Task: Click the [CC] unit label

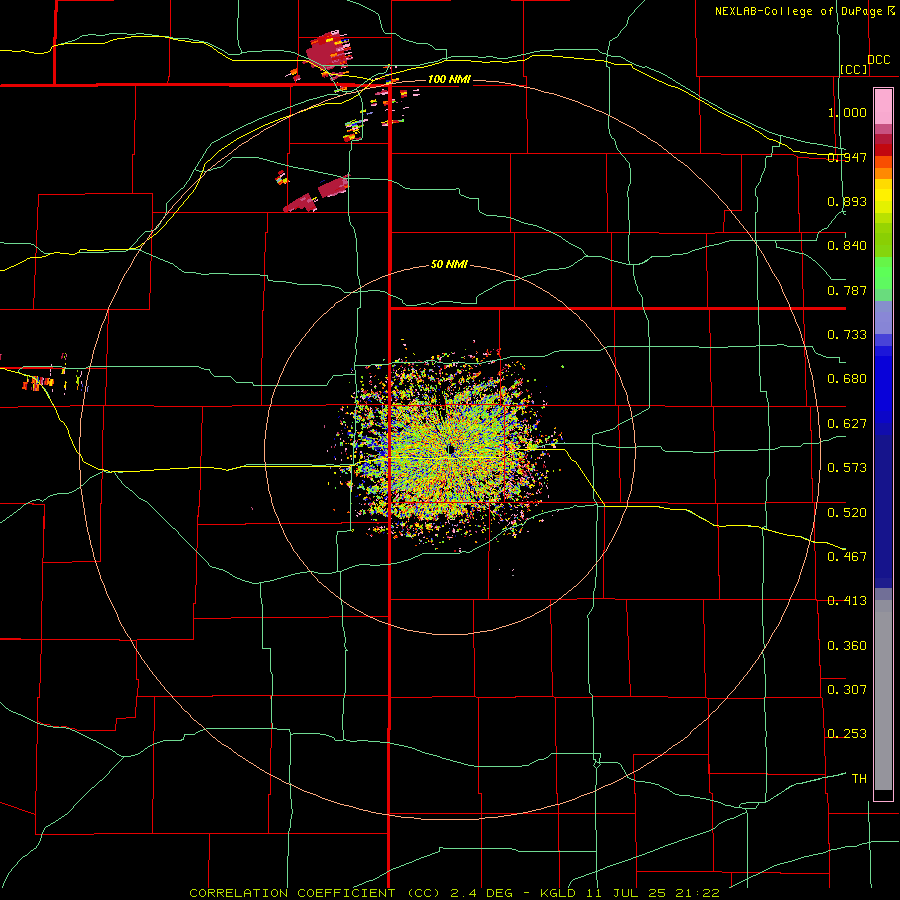Action: point(854,69)
